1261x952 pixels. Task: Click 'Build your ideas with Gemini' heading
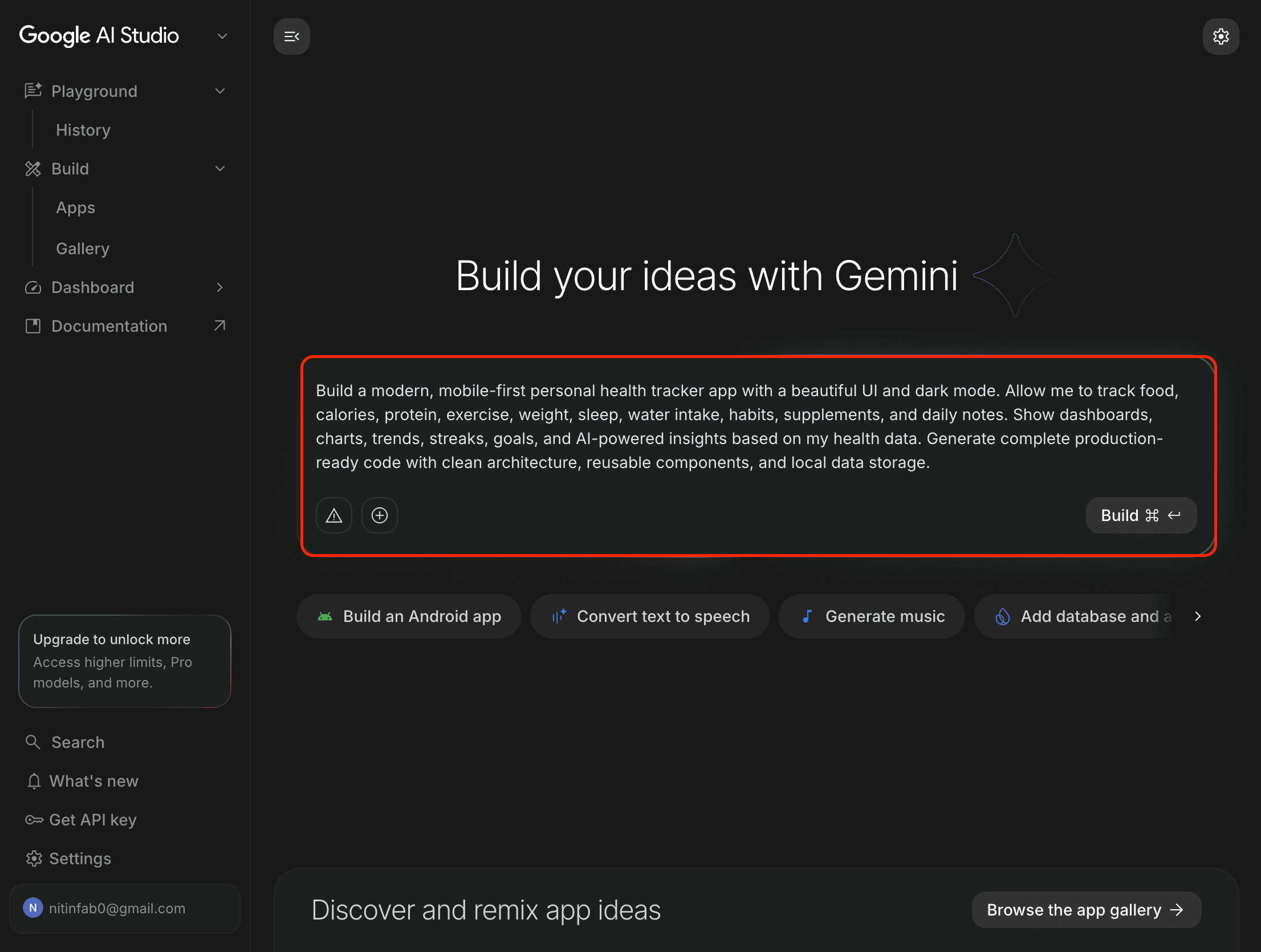[x=707, y=276]
